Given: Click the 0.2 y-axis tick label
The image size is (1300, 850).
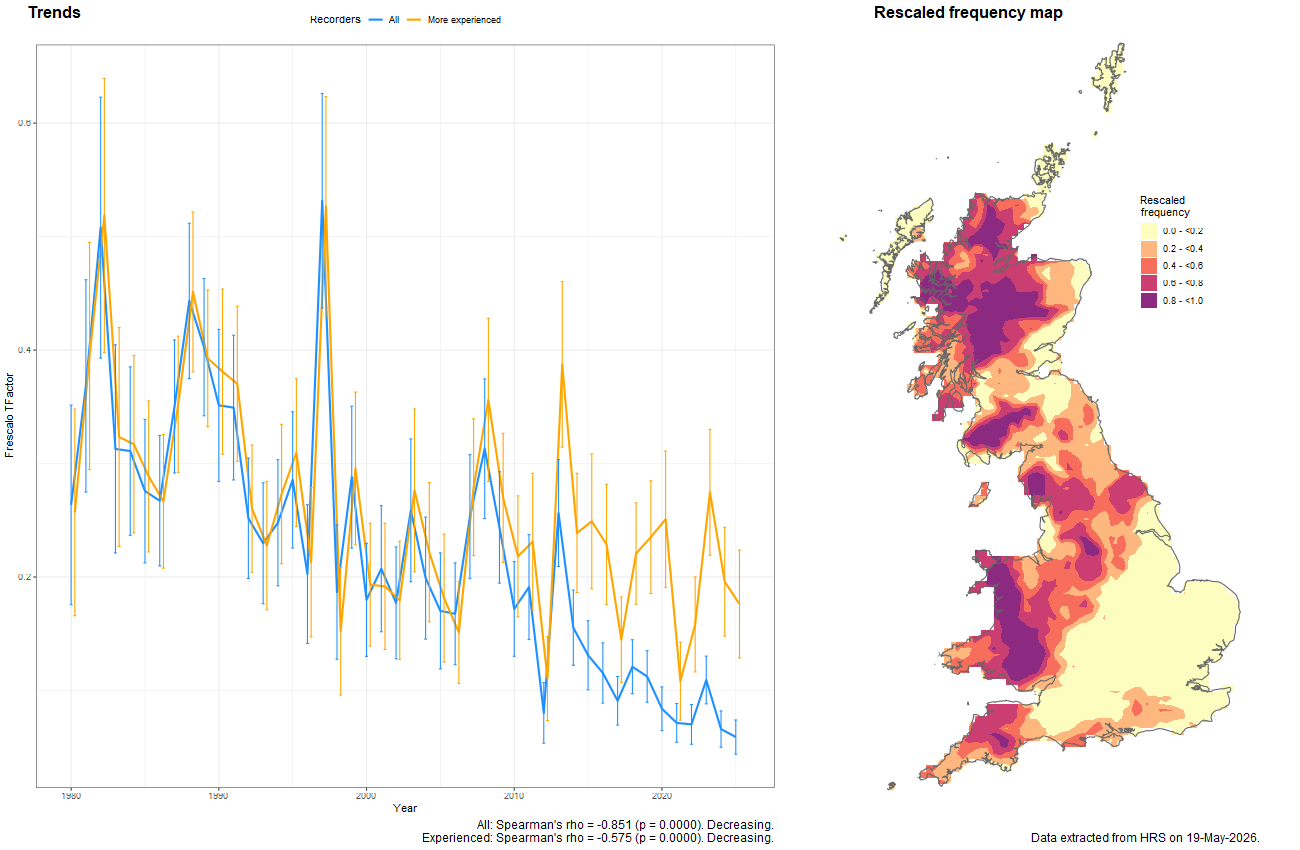Looking at the screenshot, I should [x=25, y=577].
